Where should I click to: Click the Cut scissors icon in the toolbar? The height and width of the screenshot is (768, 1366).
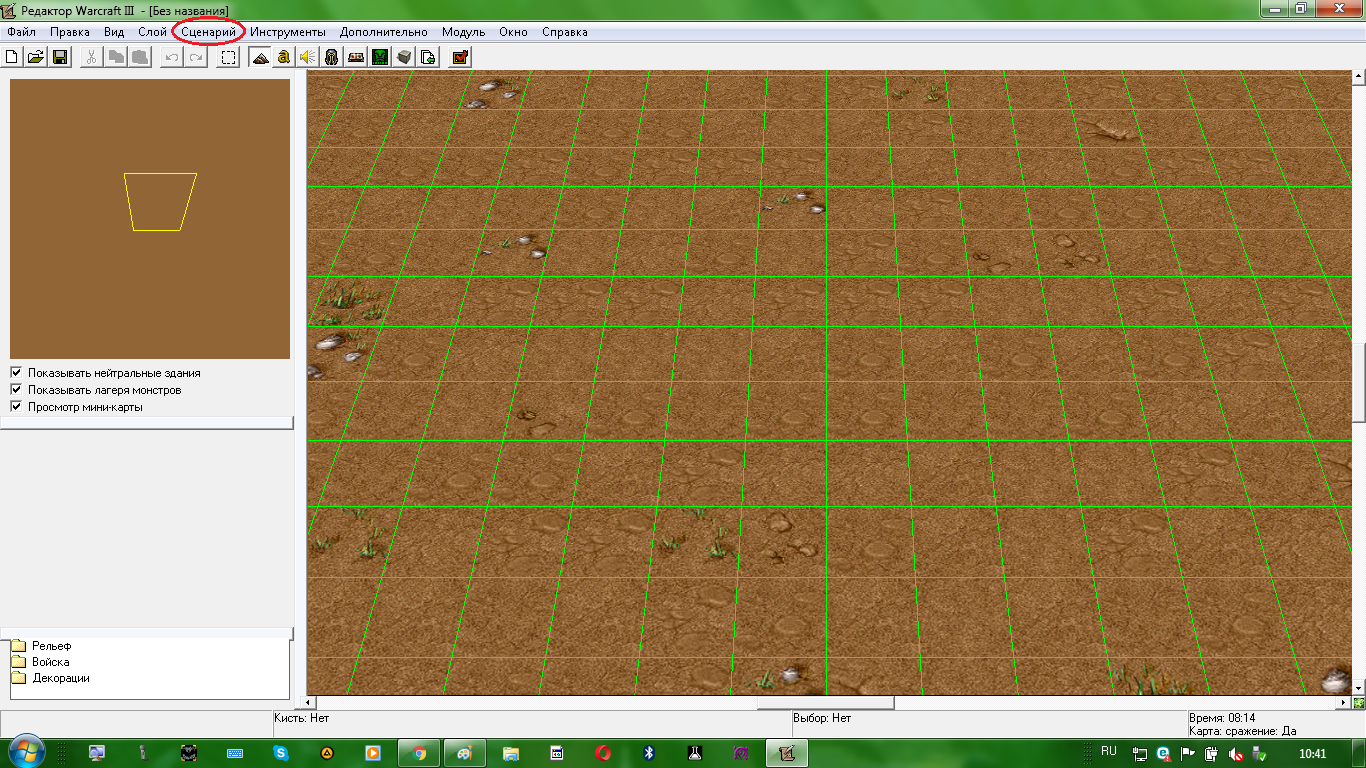pos(92,57)
